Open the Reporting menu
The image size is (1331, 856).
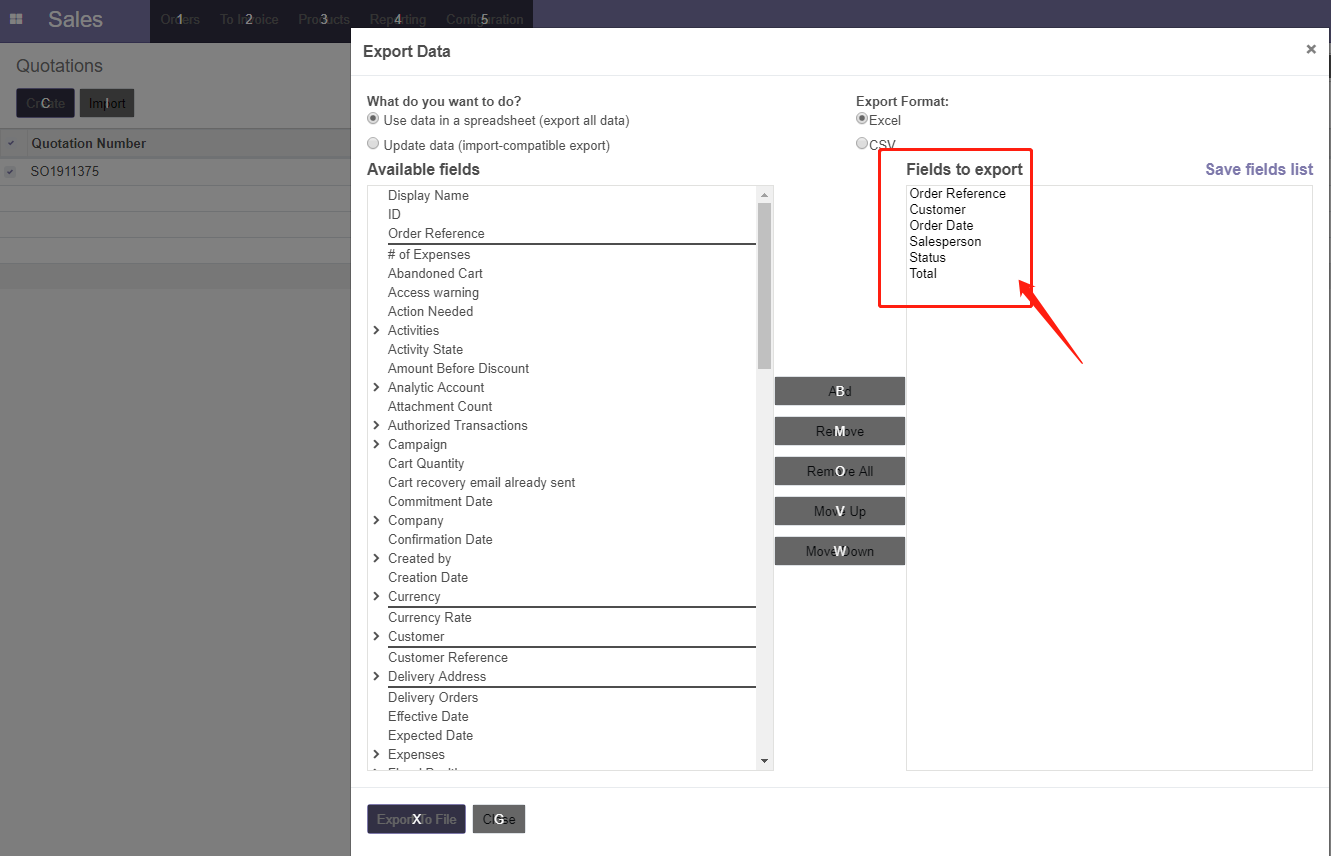(x=397, y=19)
